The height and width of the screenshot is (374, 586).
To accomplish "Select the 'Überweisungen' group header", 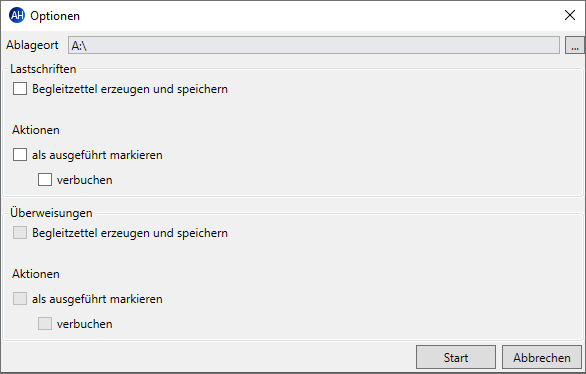I will pyautogui.click(x=51, y=213).
